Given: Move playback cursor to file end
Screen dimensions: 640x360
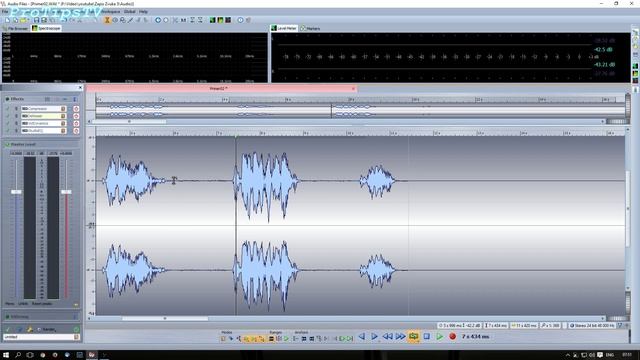Looking at the screenshot, I should click(x=374, y=337).
